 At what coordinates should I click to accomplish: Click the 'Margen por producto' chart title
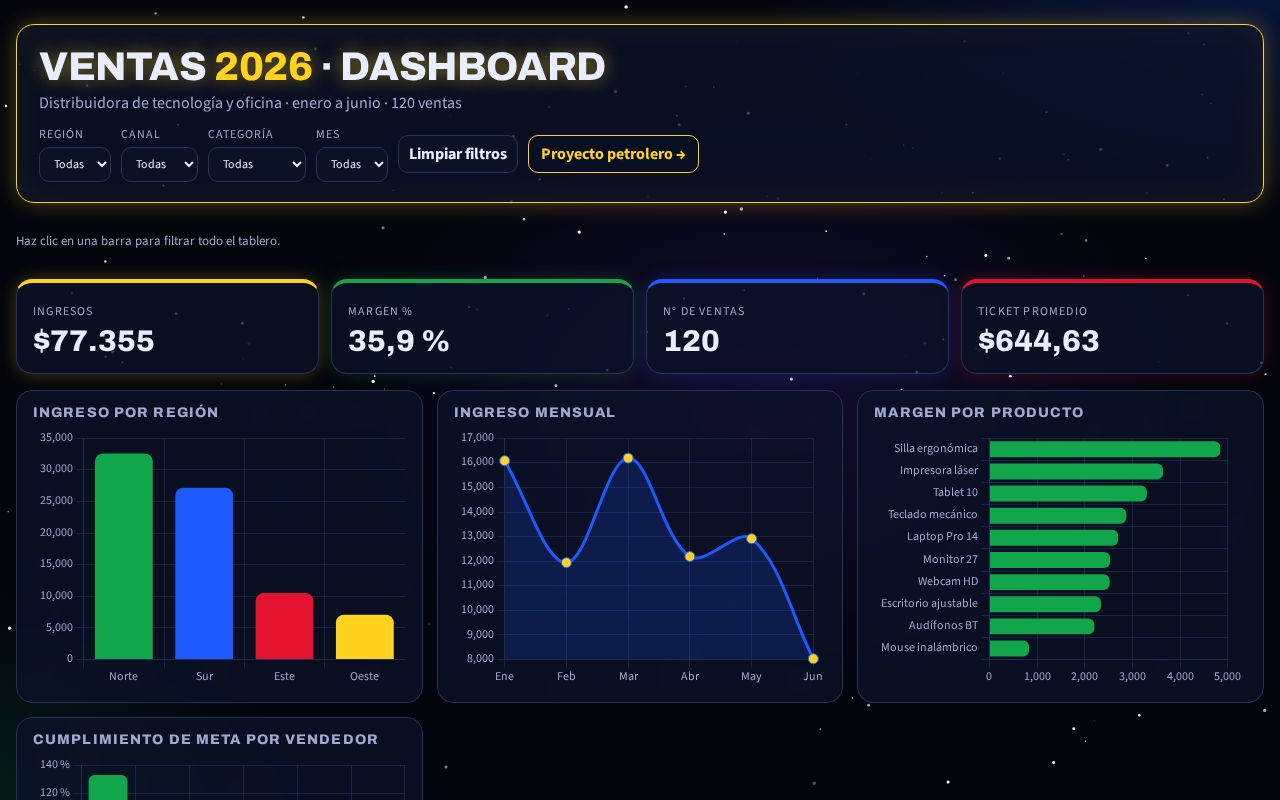(979, 412)
